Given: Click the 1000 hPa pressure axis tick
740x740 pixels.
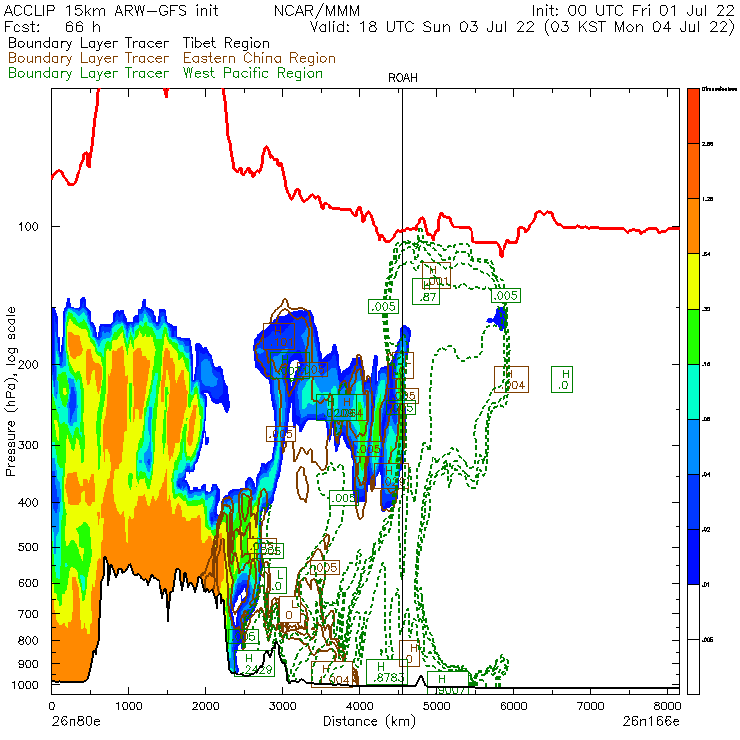Looking at the screenshot, I should point(25,685).
